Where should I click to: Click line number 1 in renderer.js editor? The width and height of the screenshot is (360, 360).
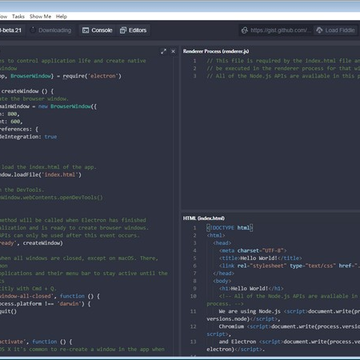pyautogui.click(x=194, y=61)
